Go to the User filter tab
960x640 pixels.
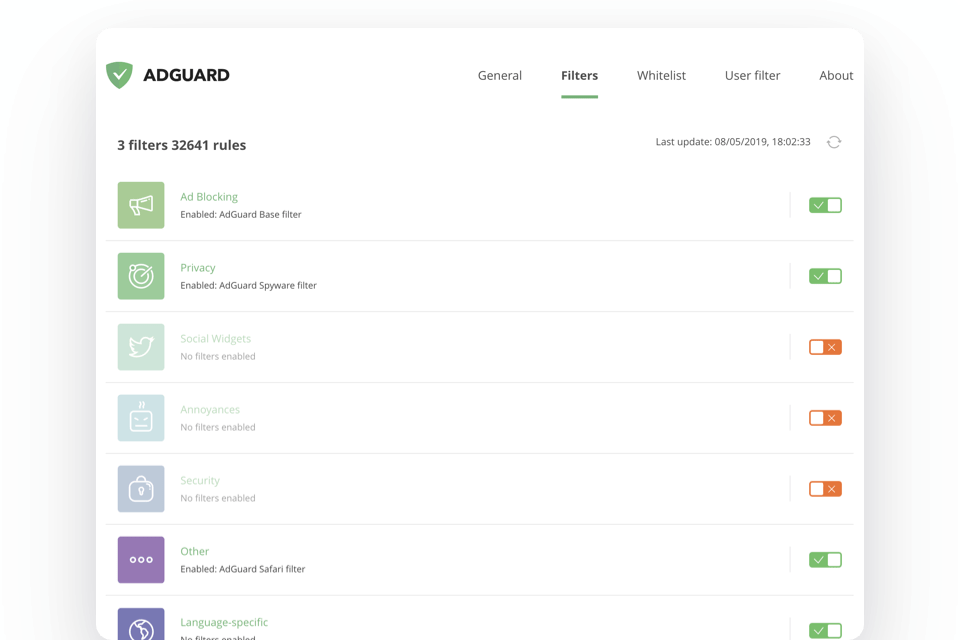click(752, 75)
